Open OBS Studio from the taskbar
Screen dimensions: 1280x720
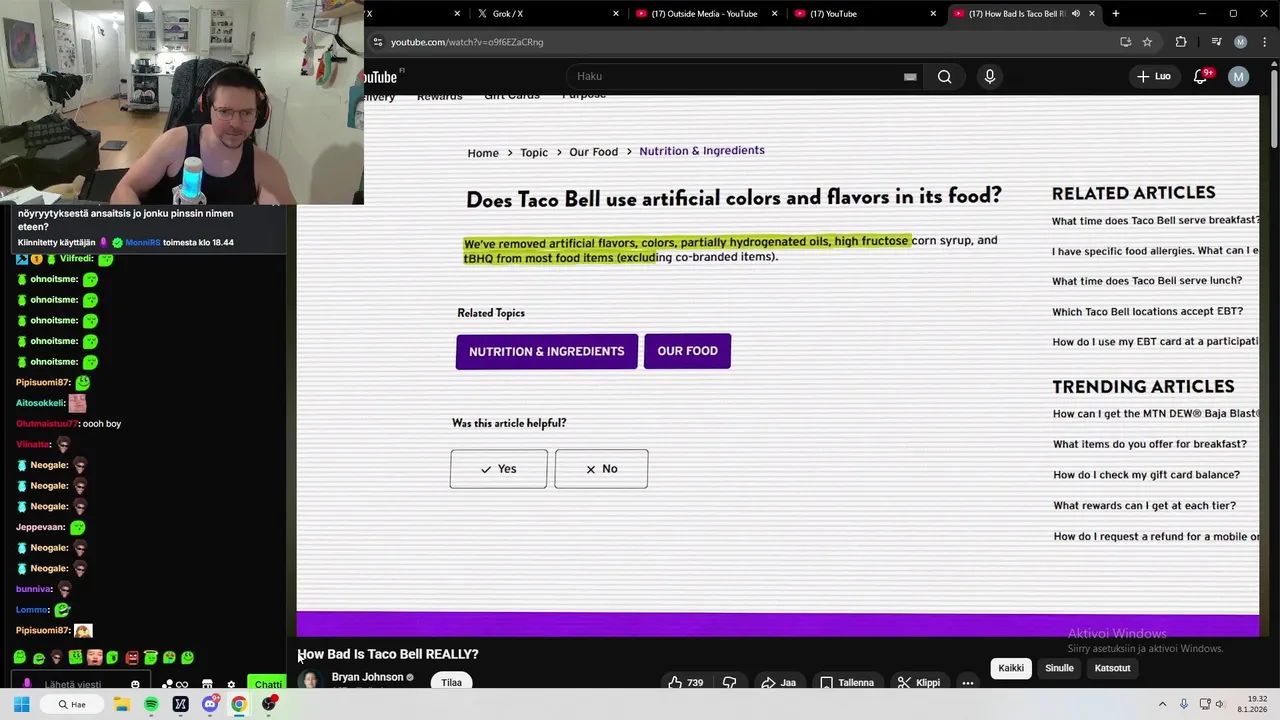268,704
